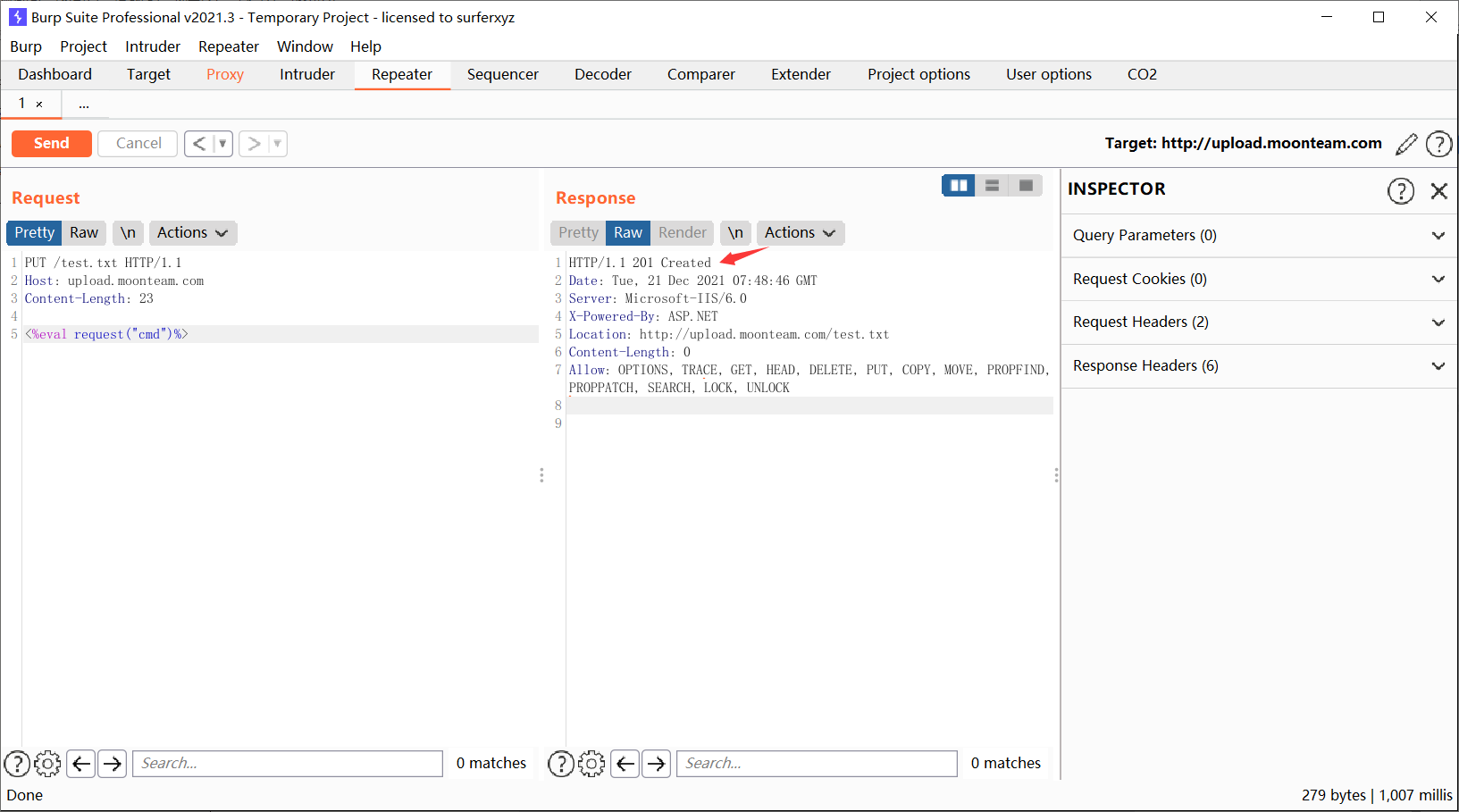
Task: Toggle request non-printing characters \n
Action: coord(128,232)
